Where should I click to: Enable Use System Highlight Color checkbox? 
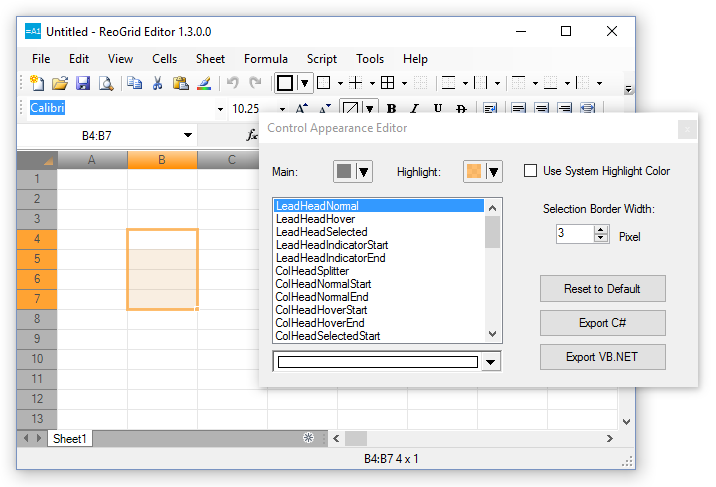[531, 171]
